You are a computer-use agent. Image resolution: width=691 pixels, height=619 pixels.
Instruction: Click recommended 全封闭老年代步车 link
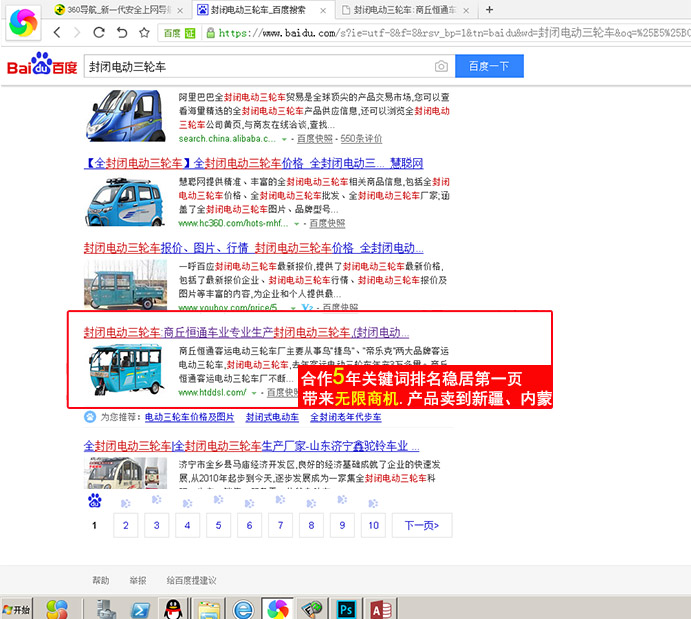point(346,417)
